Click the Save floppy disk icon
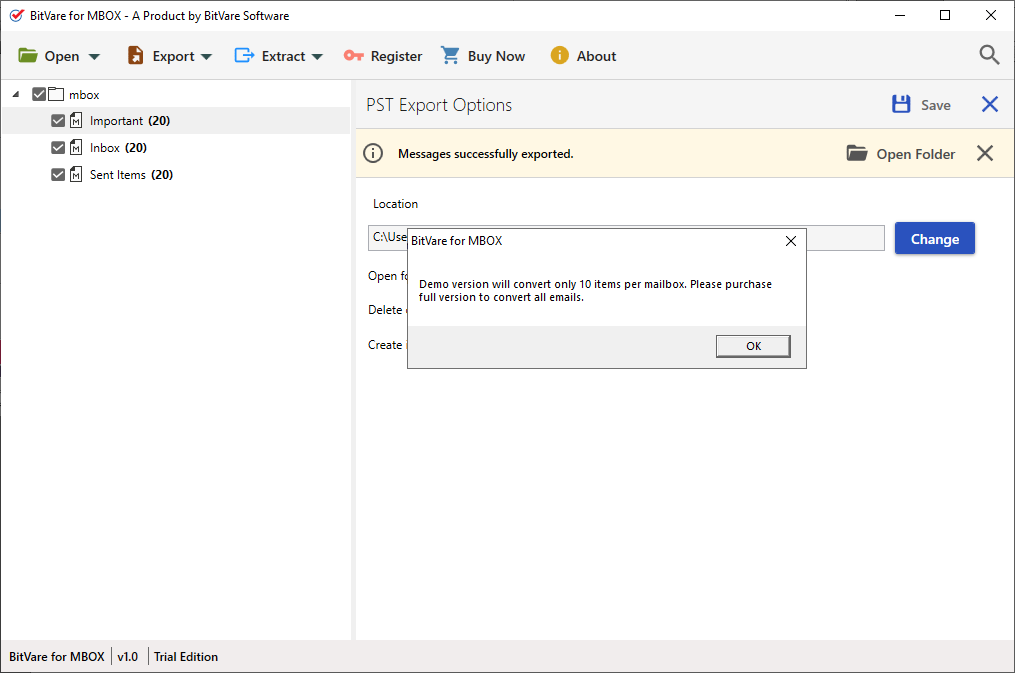 pos(901,105)
